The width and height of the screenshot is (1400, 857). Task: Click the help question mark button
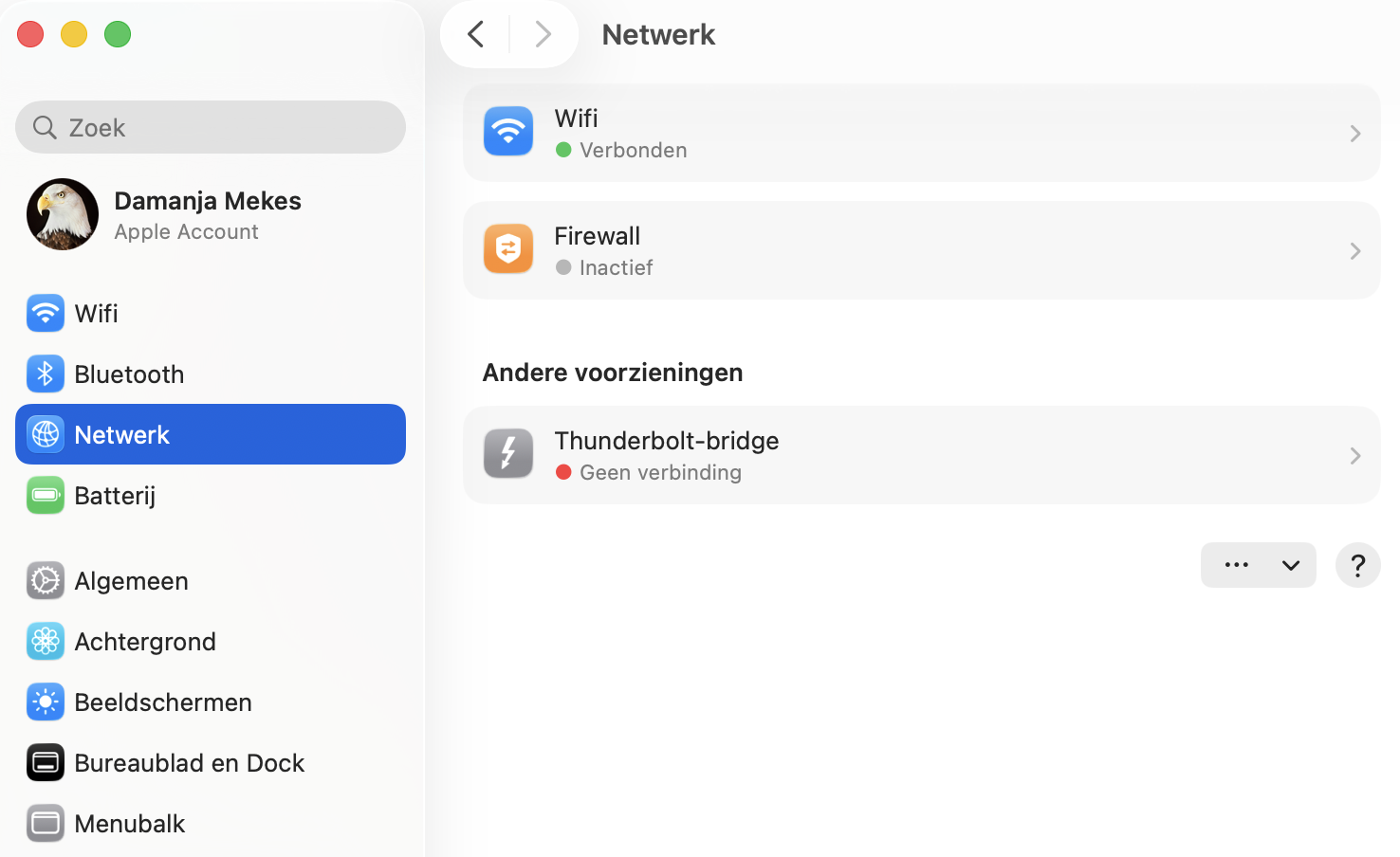(x=1357, y=565)
